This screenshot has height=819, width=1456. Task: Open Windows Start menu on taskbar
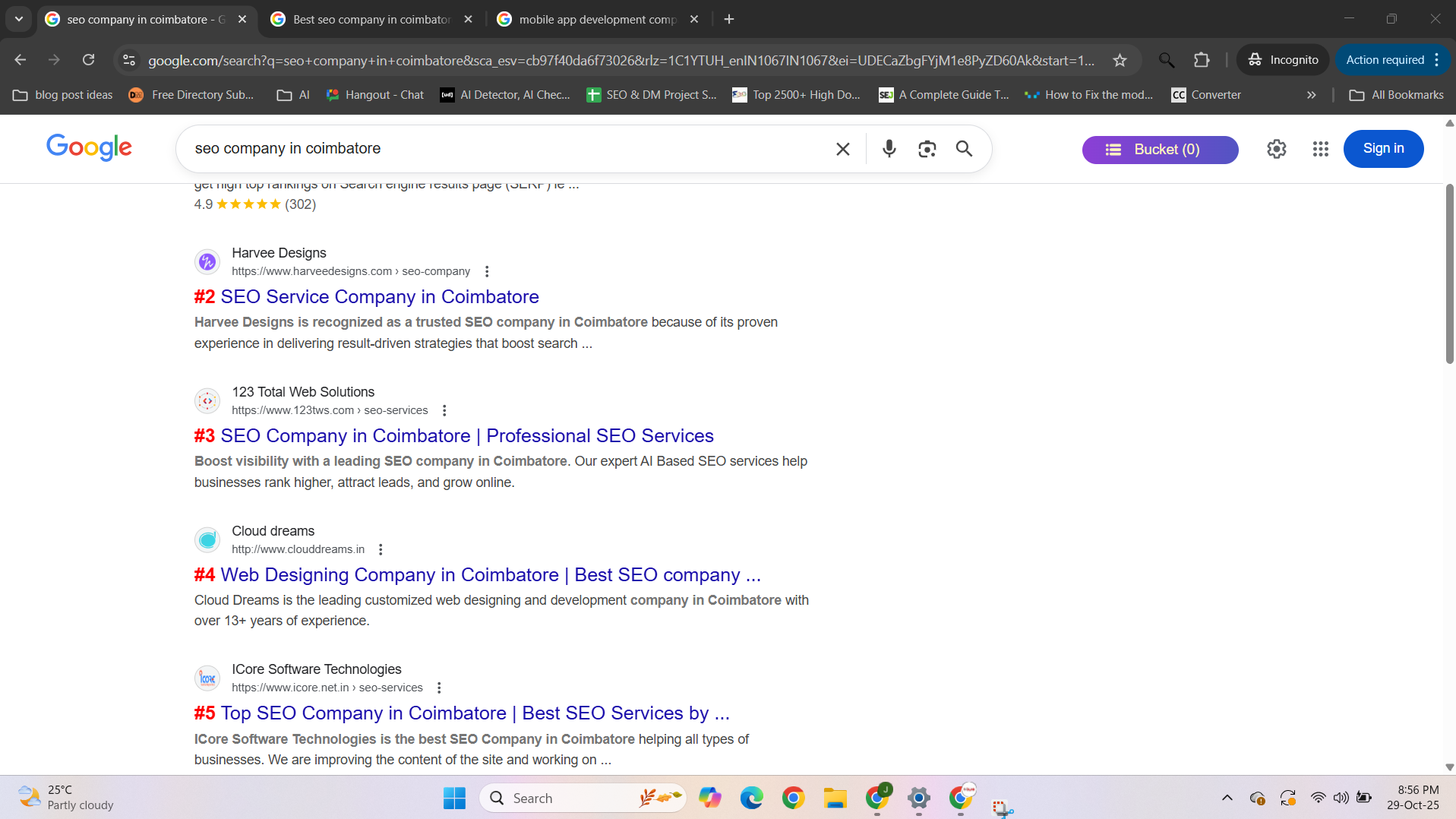click(x=454, y=798)
